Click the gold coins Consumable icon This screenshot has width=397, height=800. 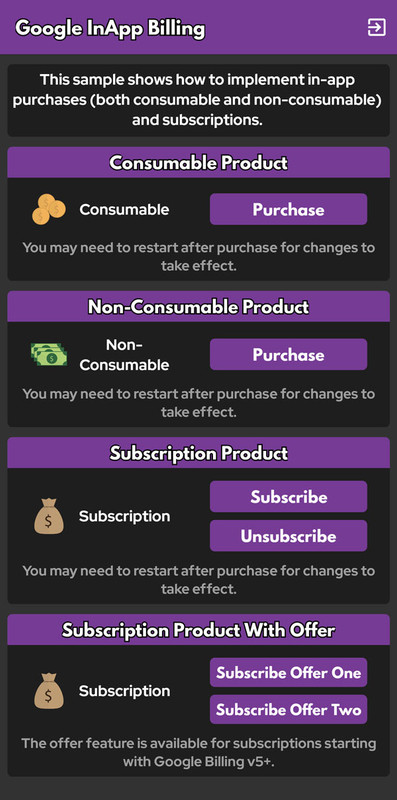[x=49, y=209]
